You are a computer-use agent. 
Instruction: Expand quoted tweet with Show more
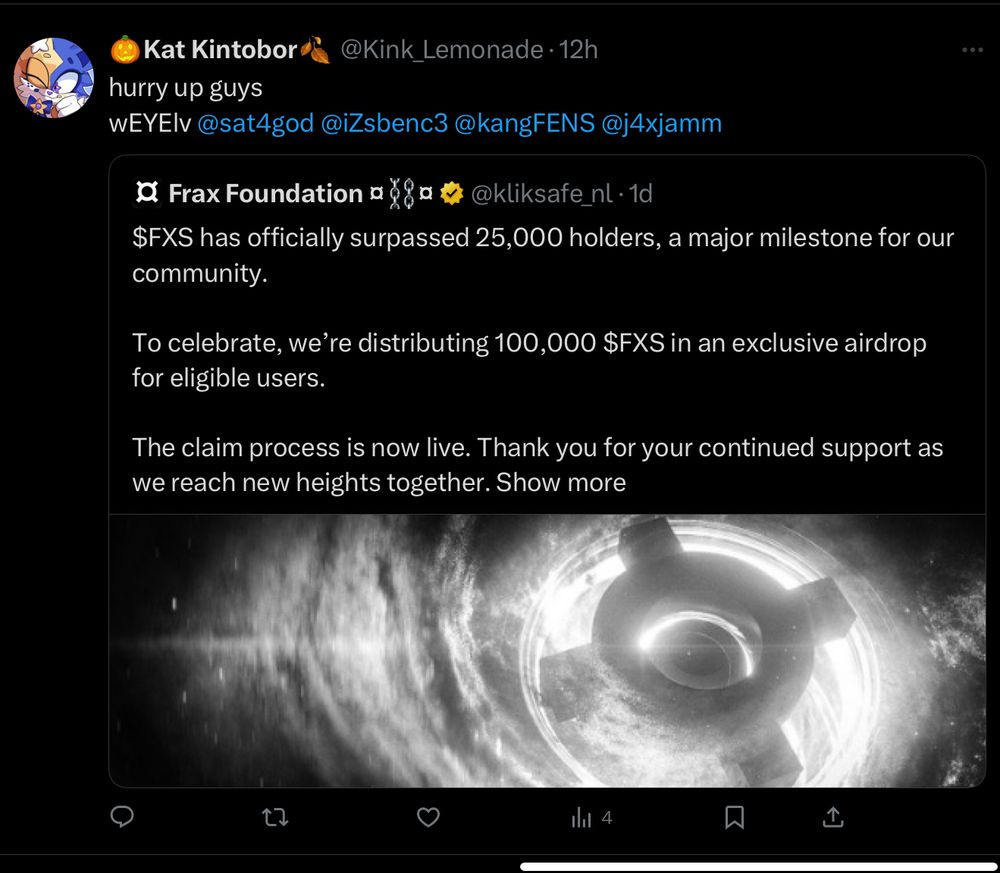coord(561,482)
